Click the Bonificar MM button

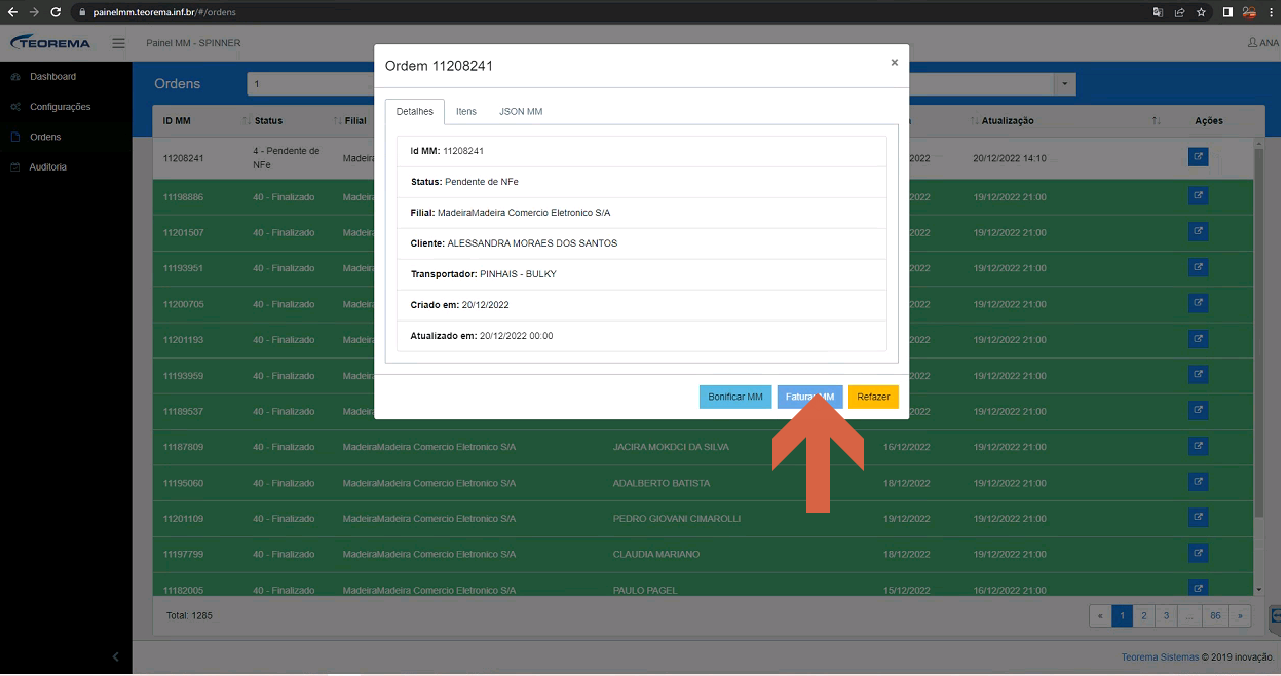point(735,397)
